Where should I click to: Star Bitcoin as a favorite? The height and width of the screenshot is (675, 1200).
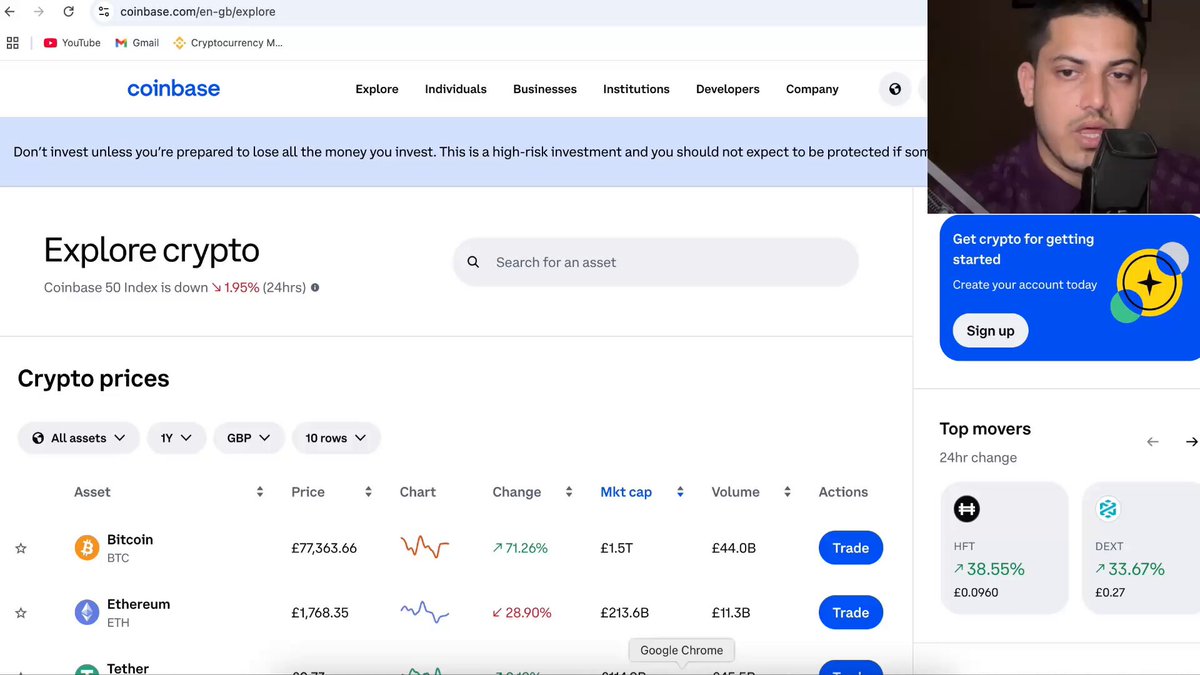(x=20, y=548)
